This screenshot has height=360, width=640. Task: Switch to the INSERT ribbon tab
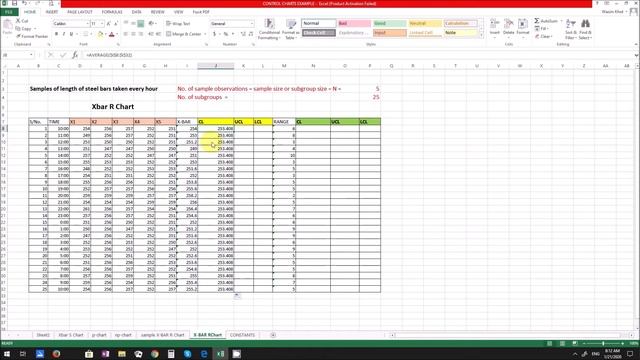click(52, 12)
